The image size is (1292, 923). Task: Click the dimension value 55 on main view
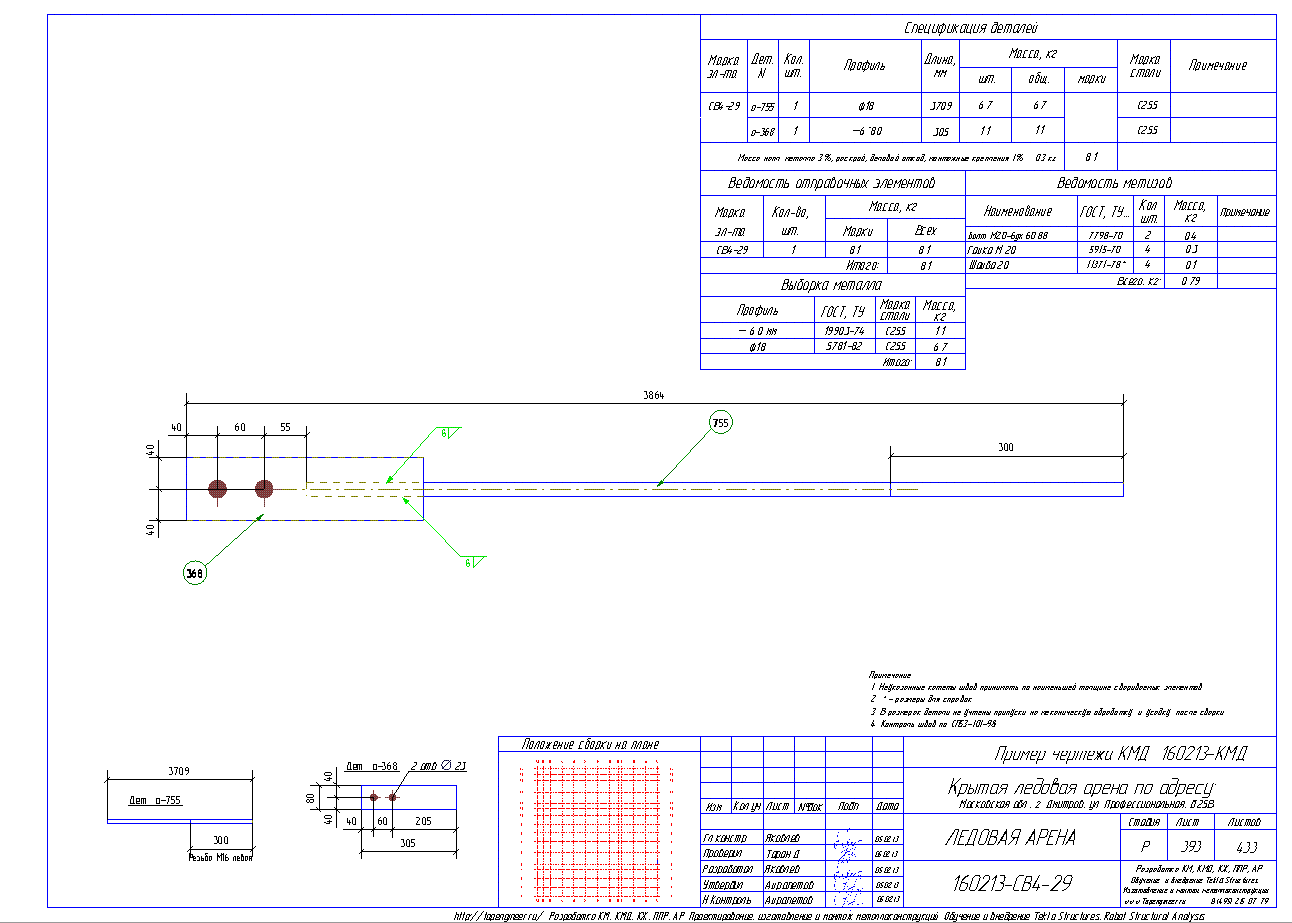pos(284,427)
